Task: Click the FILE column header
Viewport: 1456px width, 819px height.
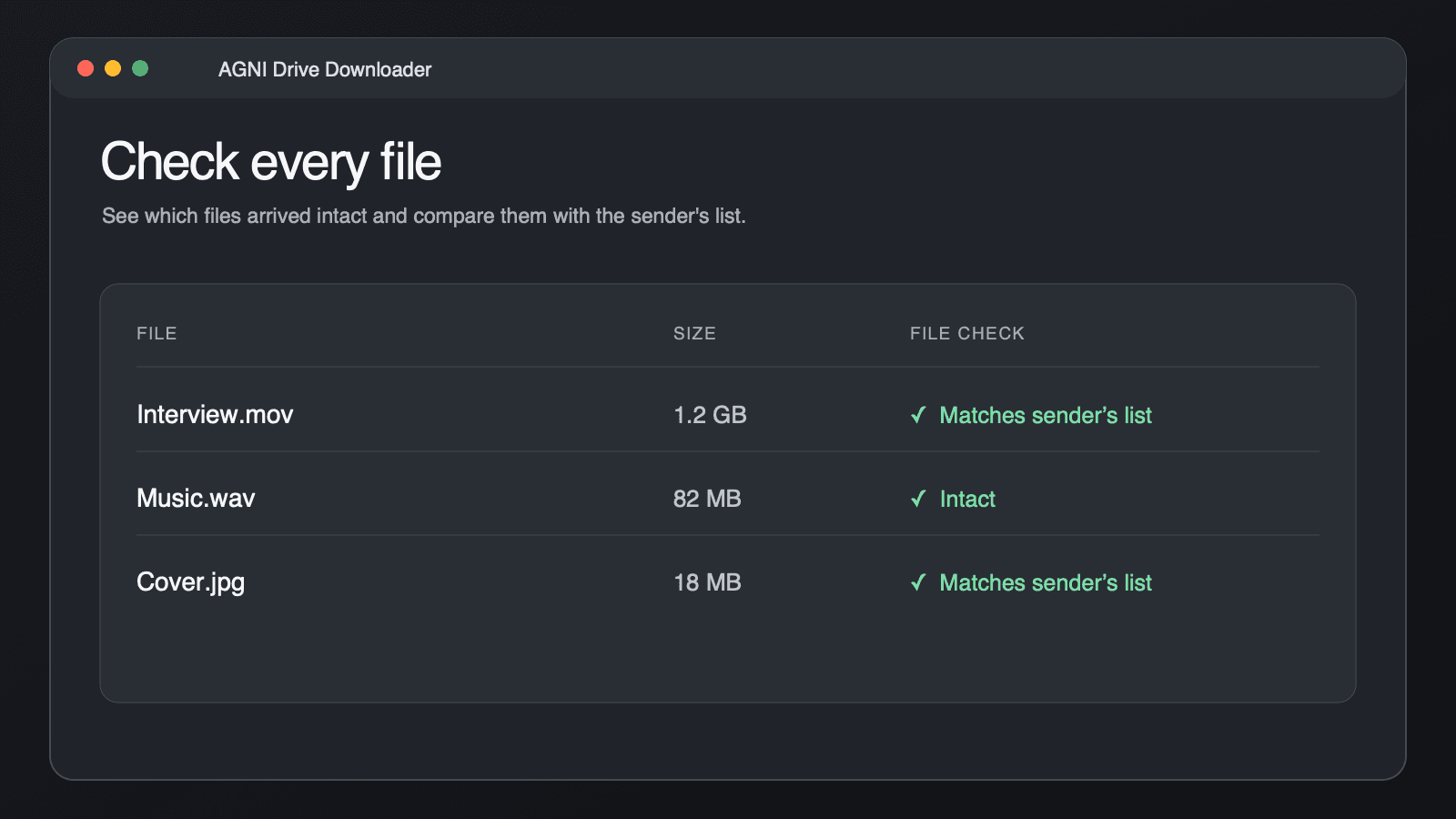Action: click(157, 333)
